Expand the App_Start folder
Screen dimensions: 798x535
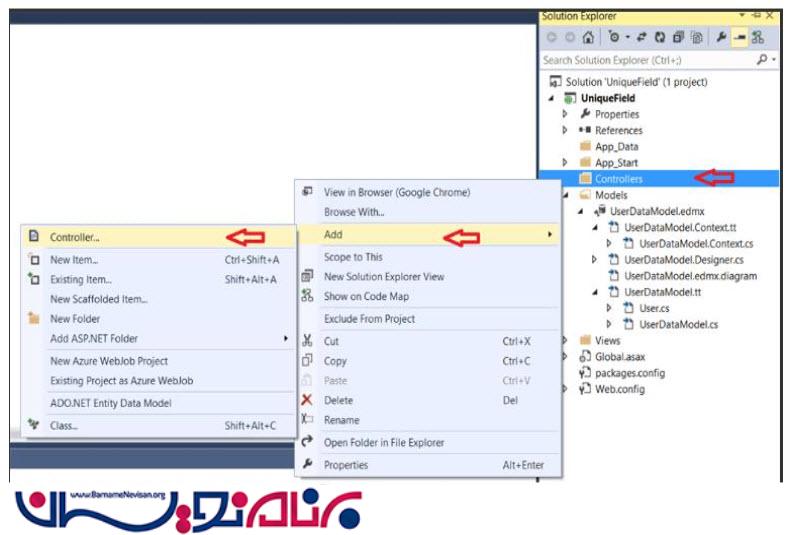[565, 163]
